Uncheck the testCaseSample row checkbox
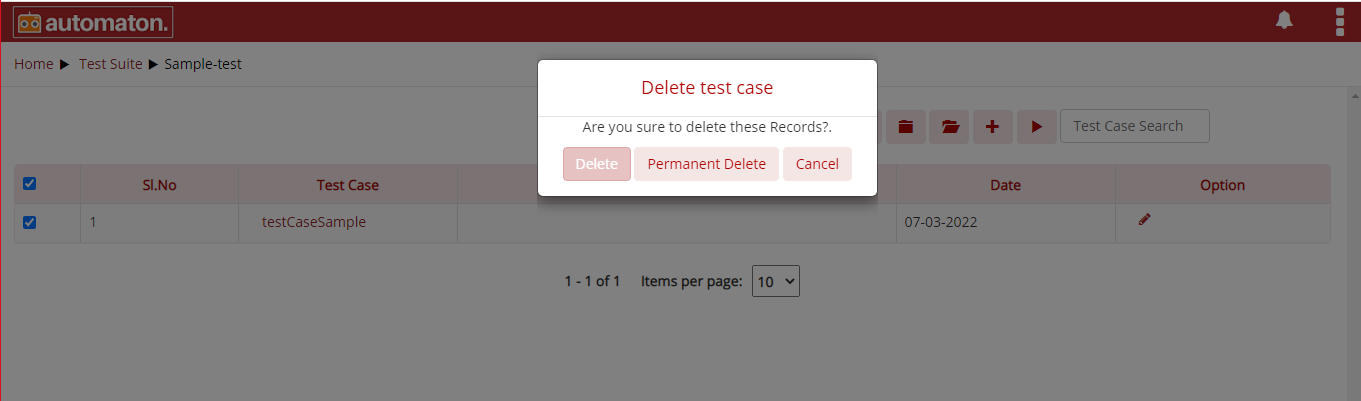 point(29,223)
